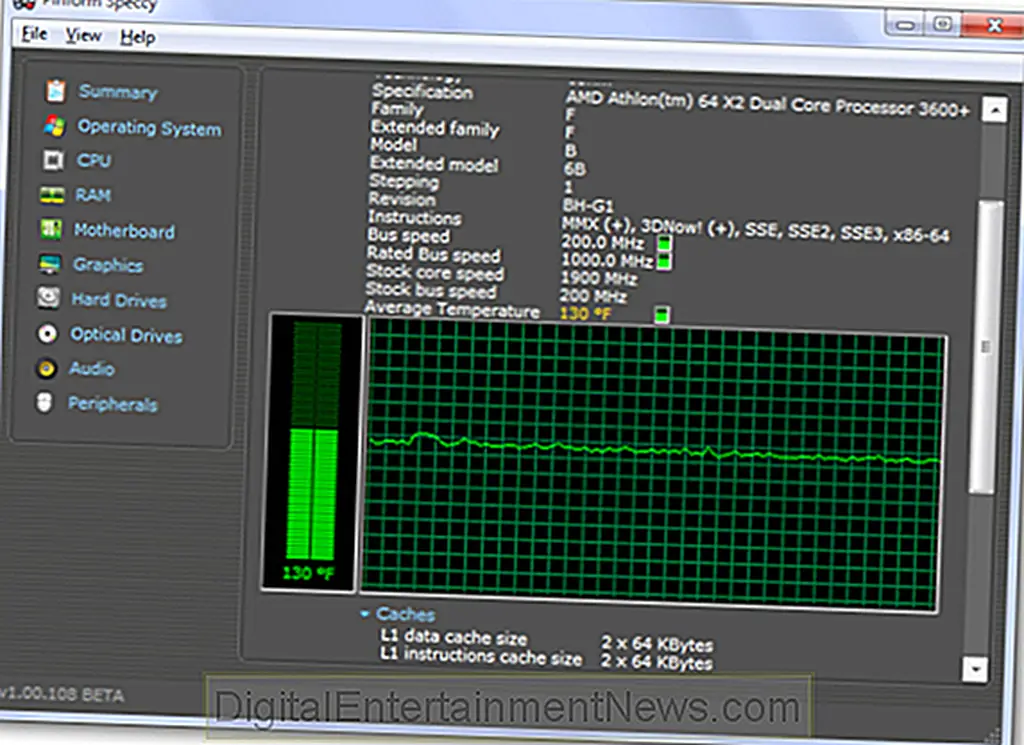This screenshot has height=745, width=1024.
Task: Click the RAM module icon
Action: click(x=52, y=195)
